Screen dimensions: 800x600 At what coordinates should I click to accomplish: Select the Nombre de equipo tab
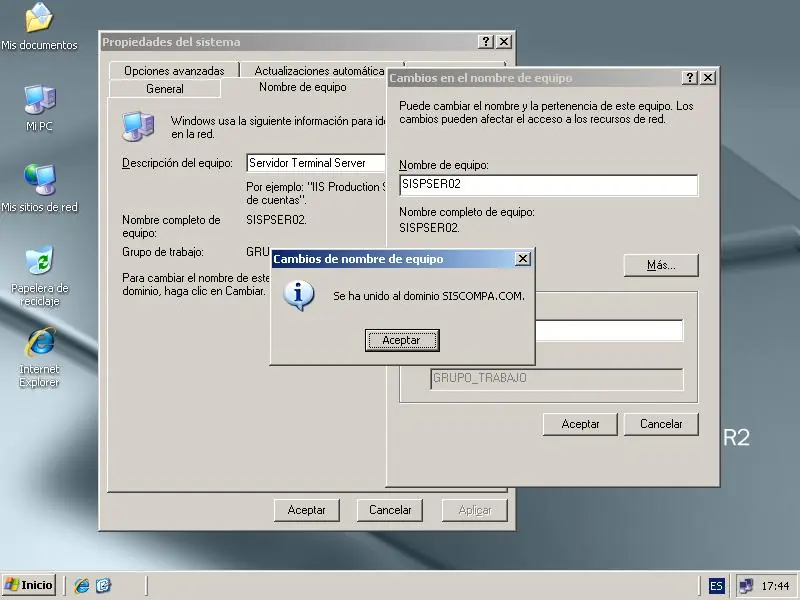click(x=303, y=87)
